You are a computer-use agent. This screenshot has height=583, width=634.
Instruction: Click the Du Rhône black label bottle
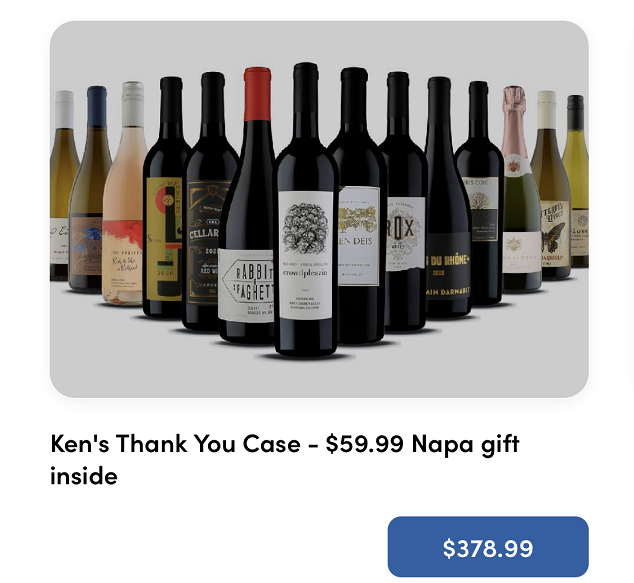tap(448, 265)
